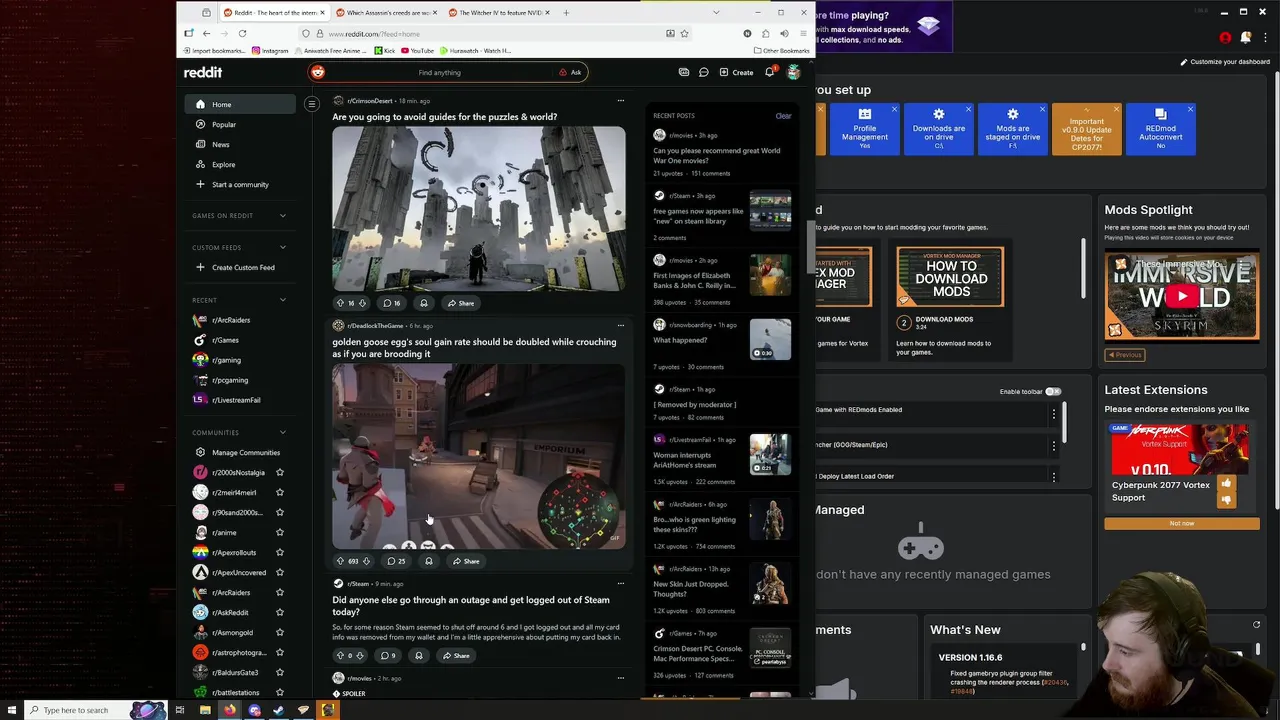Reload the Reddit page in Firefox
This screenshot has width=1280, height=720.
pyautogui.click(x=242, y=33)
